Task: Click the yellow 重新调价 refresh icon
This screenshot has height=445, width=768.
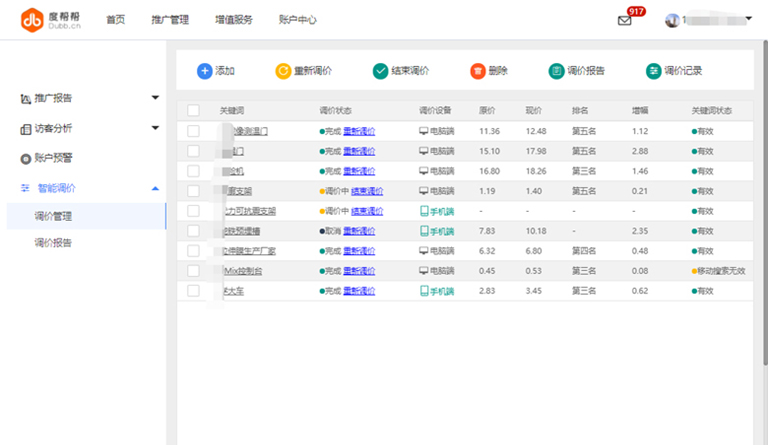Action: pos(283,71)
